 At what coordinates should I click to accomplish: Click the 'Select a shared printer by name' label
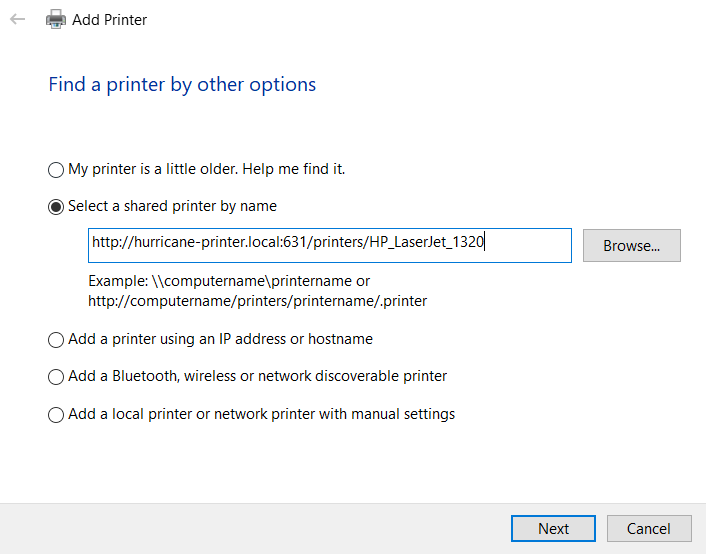point(172,206)
